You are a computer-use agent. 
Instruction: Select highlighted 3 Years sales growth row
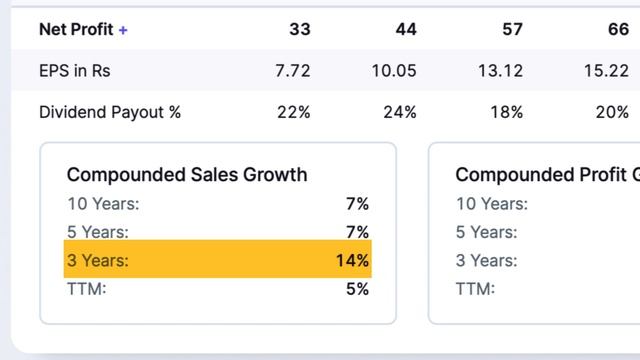pos(218,260)
